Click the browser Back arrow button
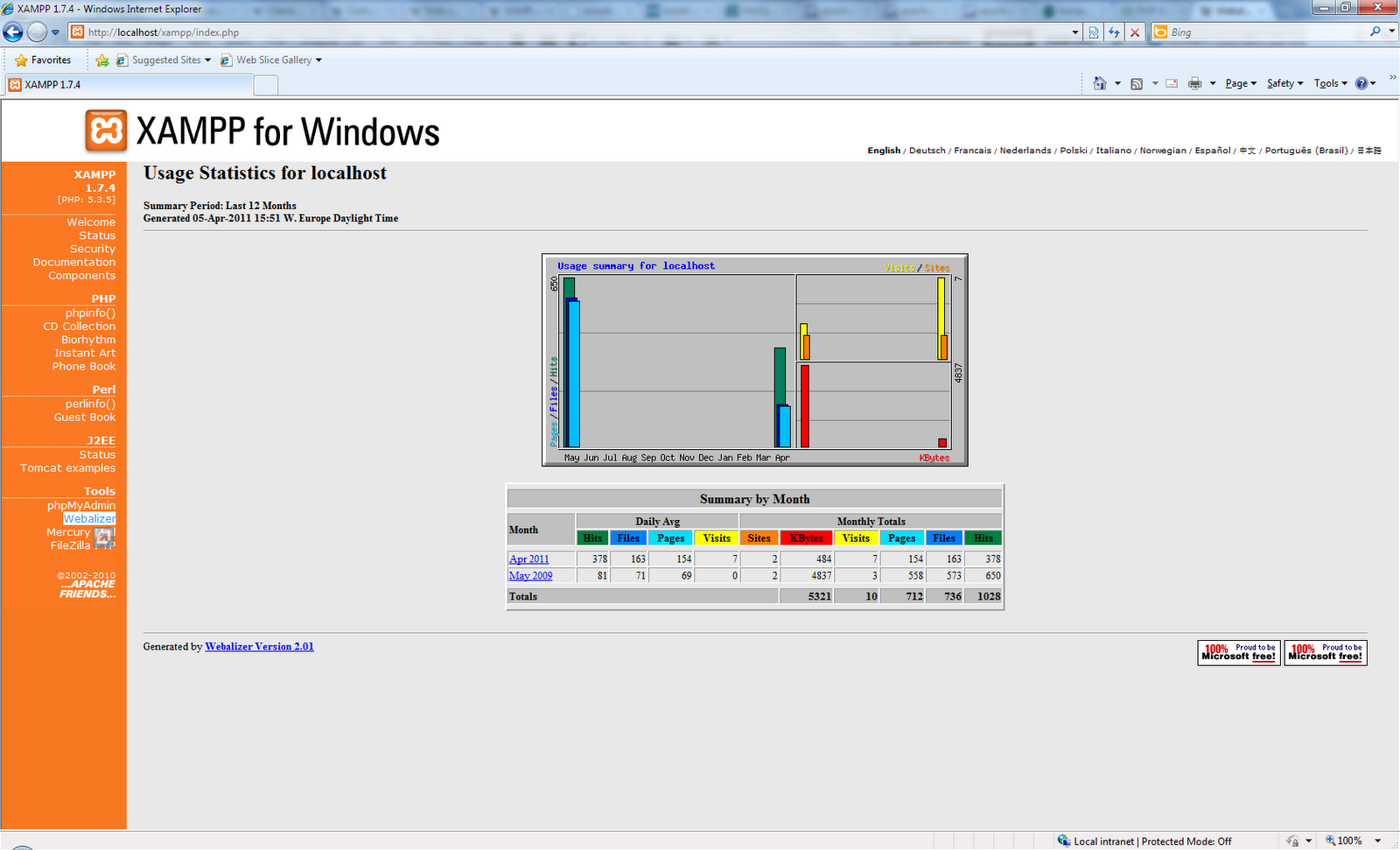This screenshot has width=1400, height=850. tap(13, 32)
